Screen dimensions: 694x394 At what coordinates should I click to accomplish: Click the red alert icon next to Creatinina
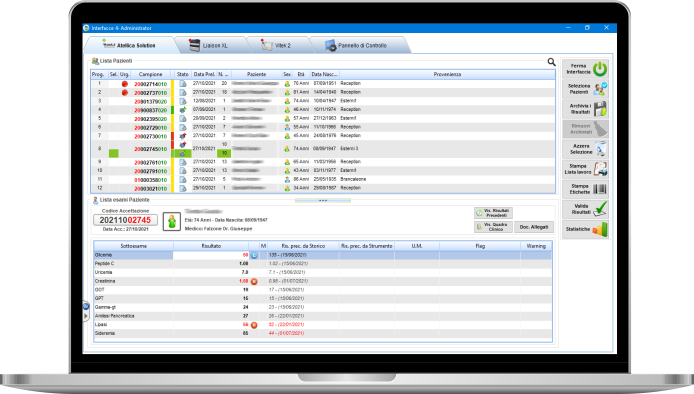point(254,281)
